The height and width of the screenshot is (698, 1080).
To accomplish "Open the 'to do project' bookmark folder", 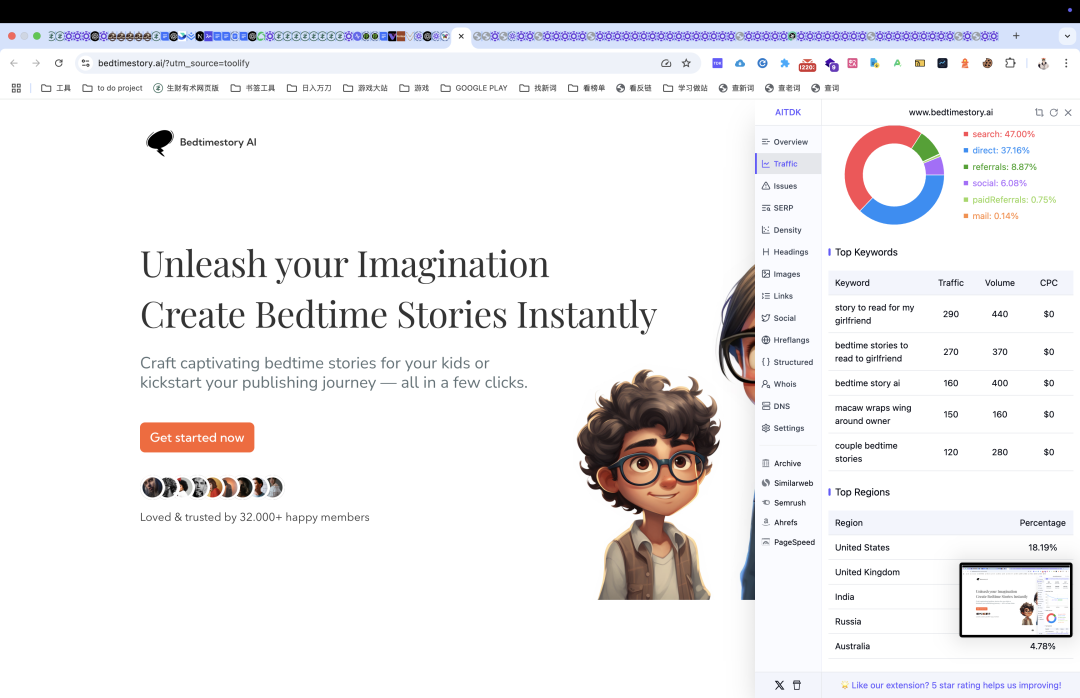I will (112, 88).
